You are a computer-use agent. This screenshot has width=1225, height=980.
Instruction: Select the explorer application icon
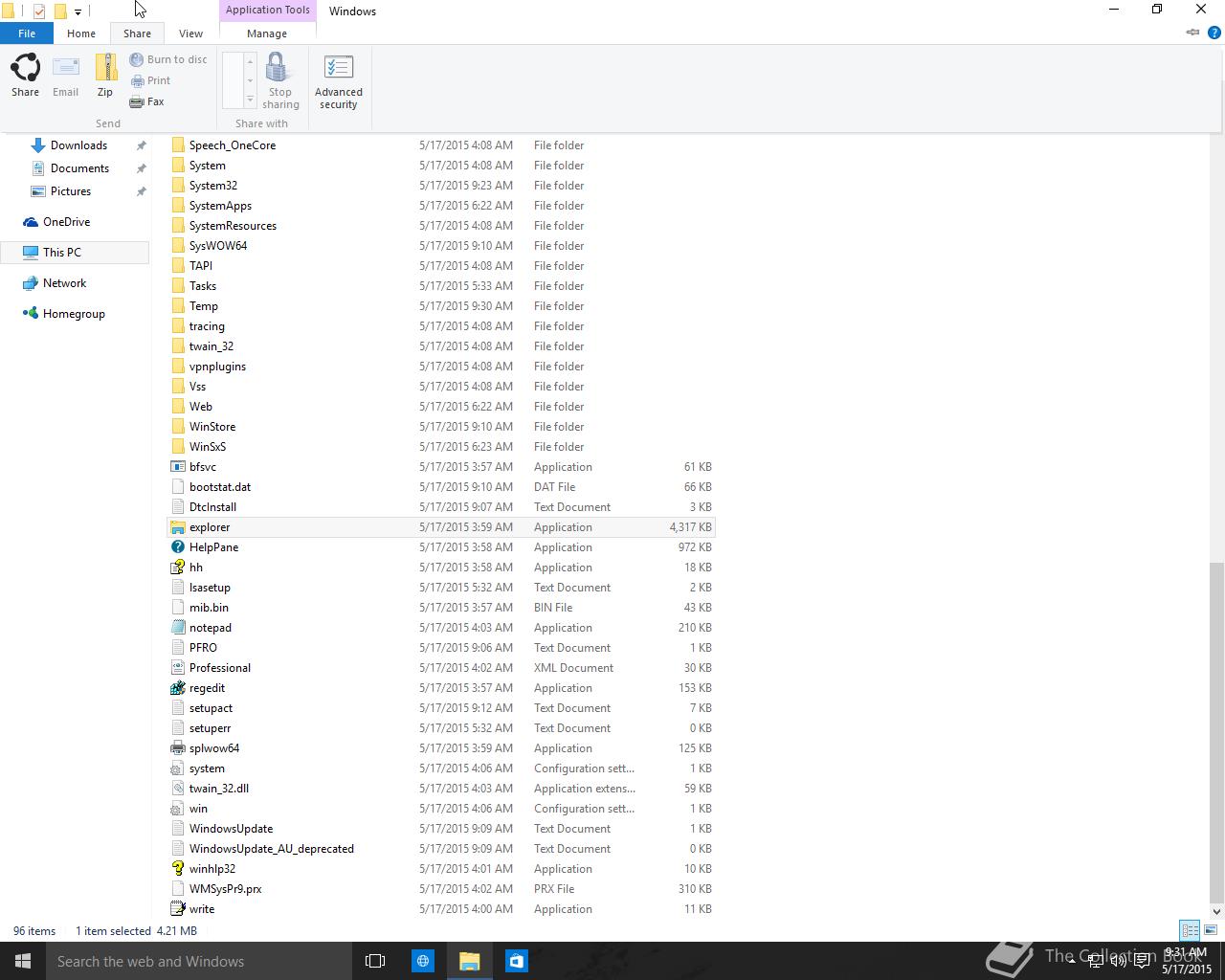(x=177, y=527)
